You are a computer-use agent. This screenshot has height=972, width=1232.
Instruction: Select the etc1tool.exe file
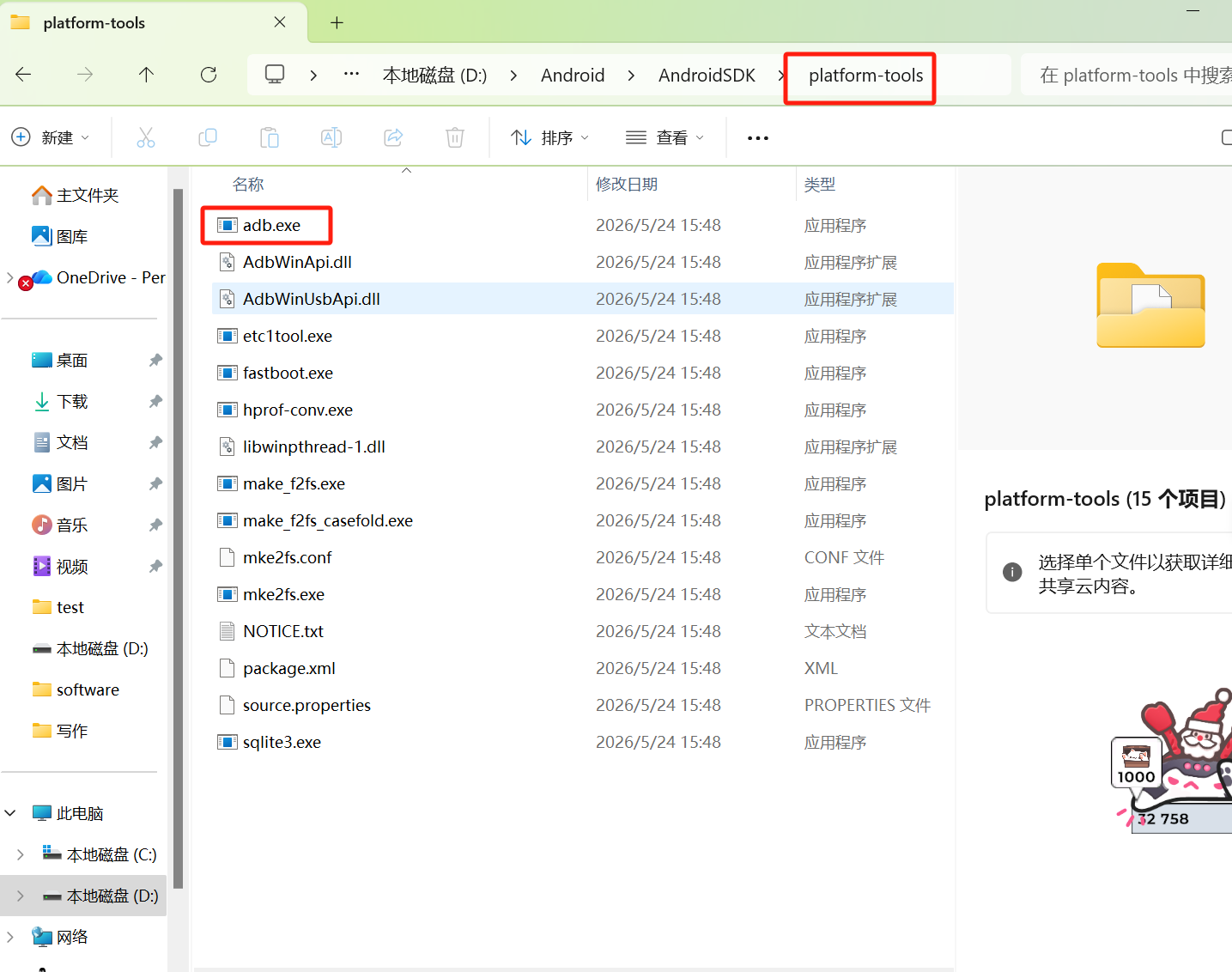582,336
